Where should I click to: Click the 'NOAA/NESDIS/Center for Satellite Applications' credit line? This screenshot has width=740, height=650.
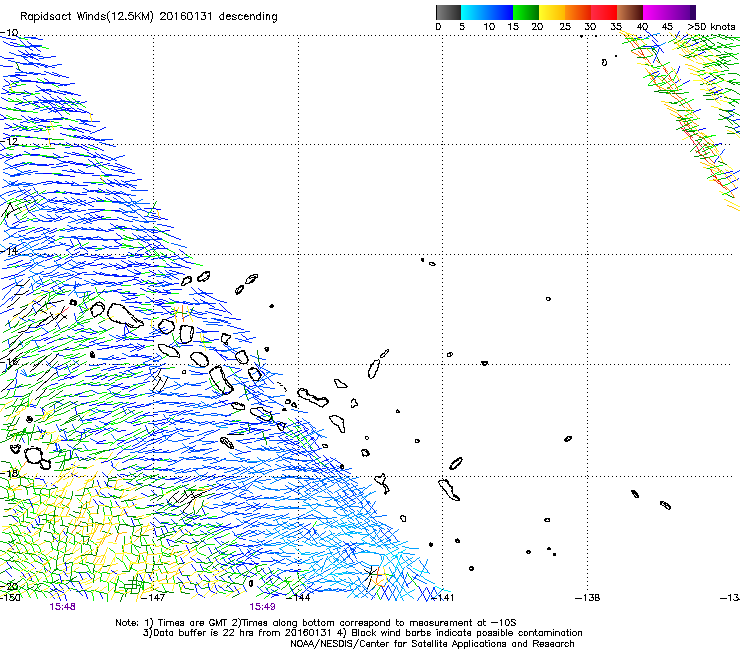[x=432, y=644]
